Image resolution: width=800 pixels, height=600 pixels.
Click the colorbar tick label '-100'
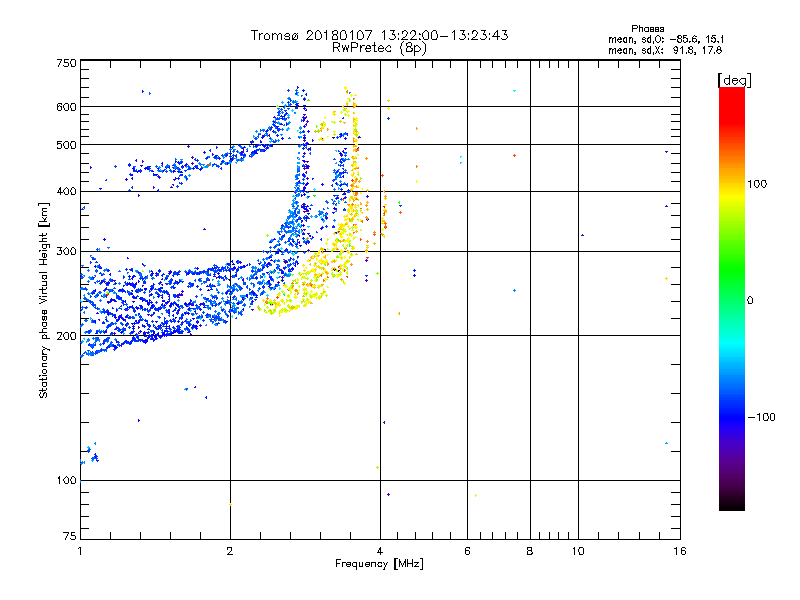tap(762, 417)
